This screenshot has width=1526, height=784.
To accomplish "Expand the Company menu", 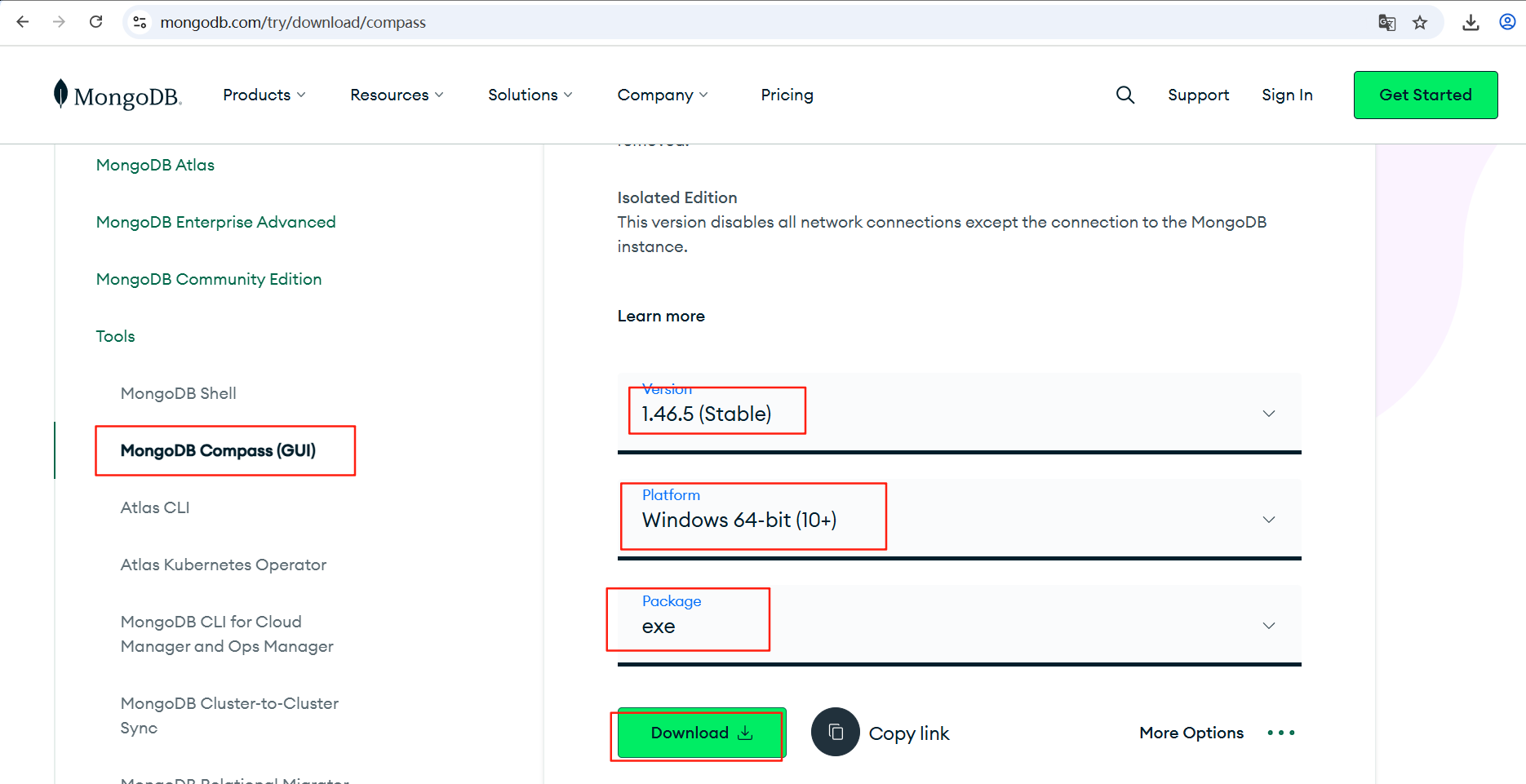I will [x=663, y=95].
